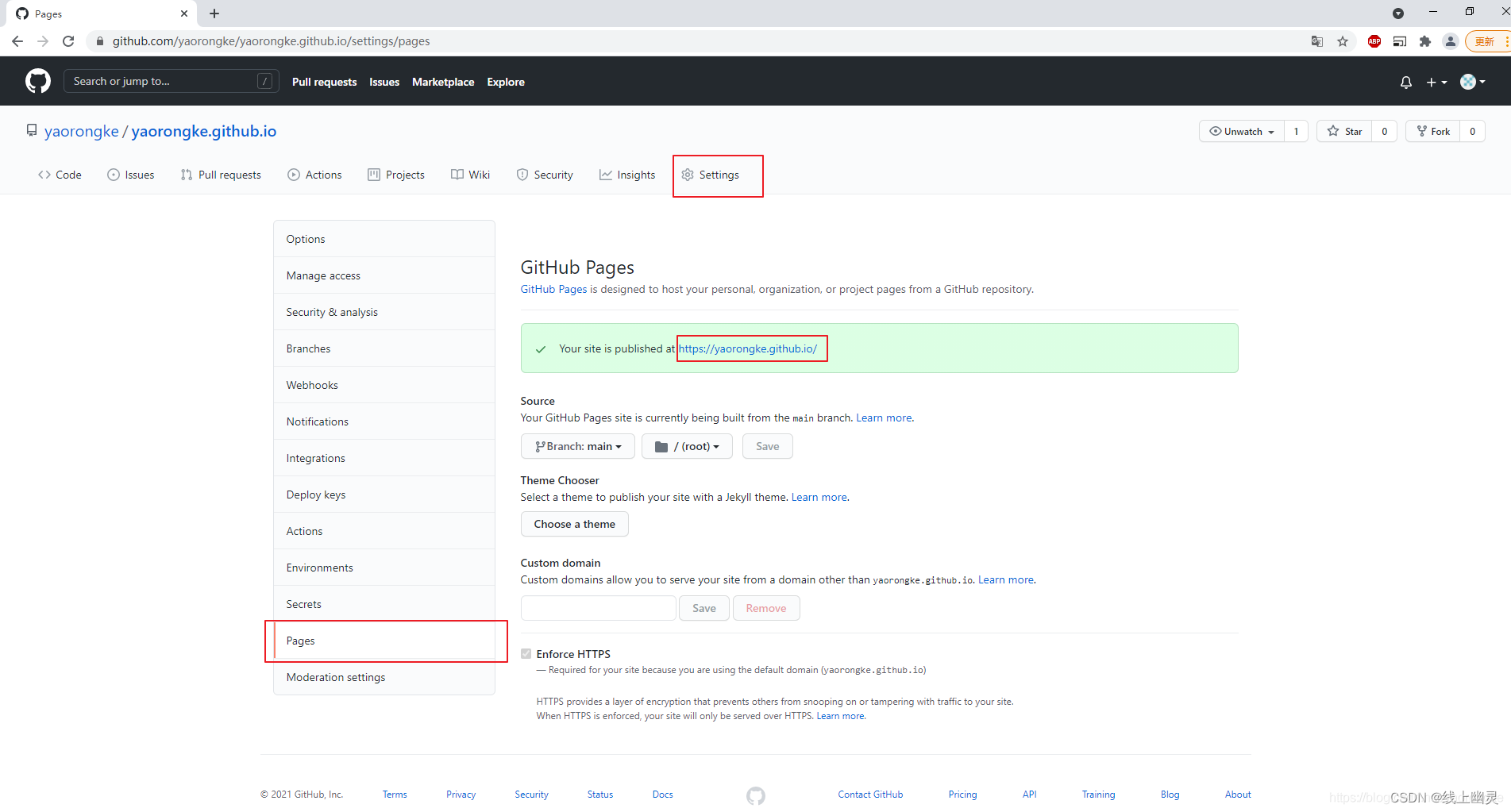Open Webhooks settings
Screen dimensions: 1511x812
[x=384, y=385]
